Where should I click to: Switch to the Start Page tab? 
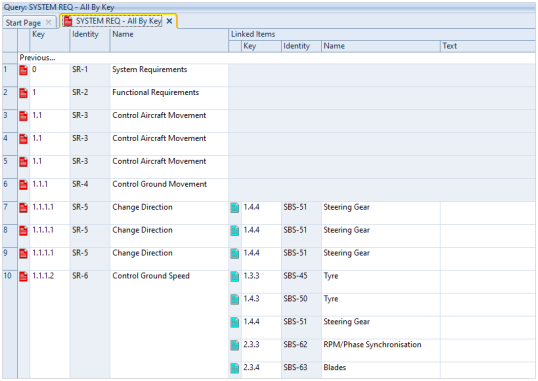click(23, 23)
